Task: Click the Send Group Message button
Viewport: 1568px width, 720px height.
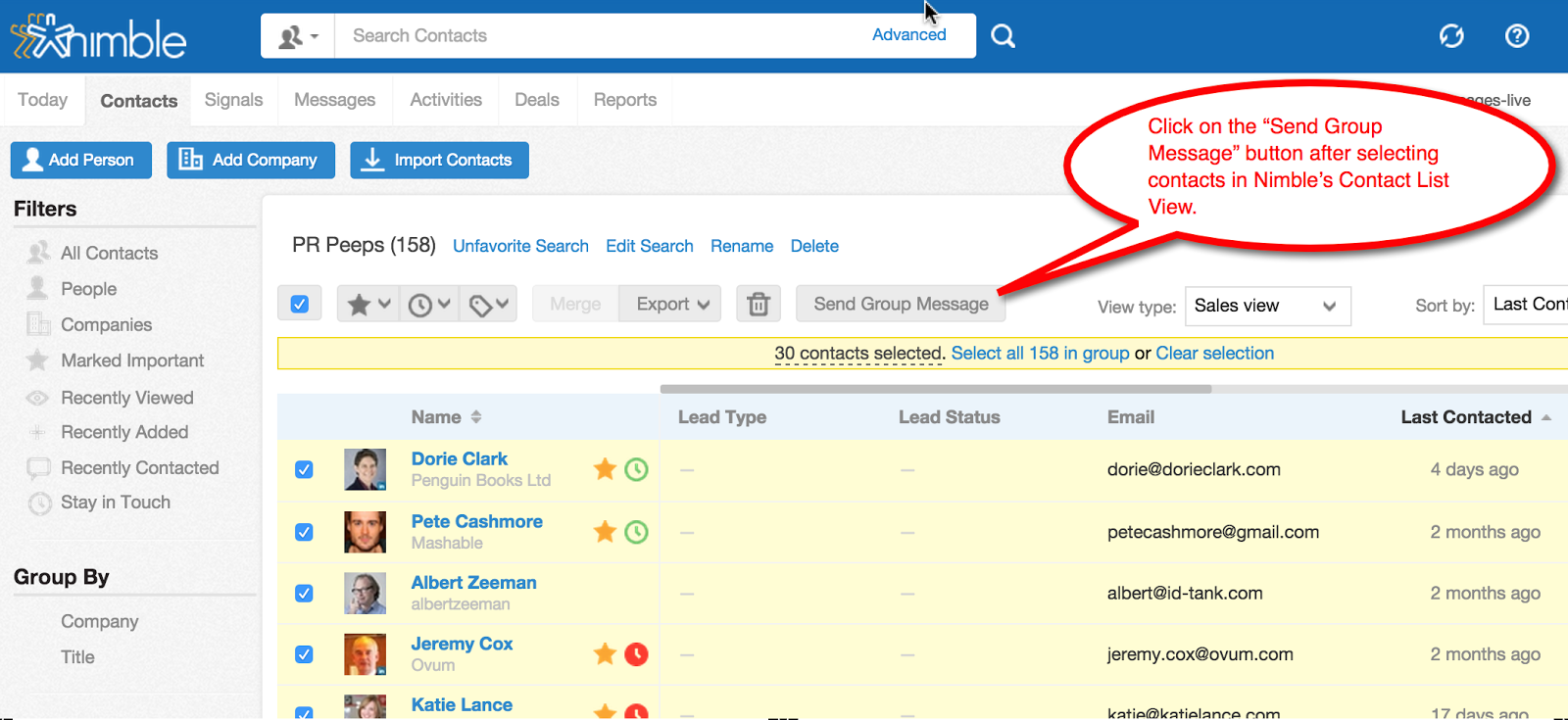Action: [x=901, y=304]
